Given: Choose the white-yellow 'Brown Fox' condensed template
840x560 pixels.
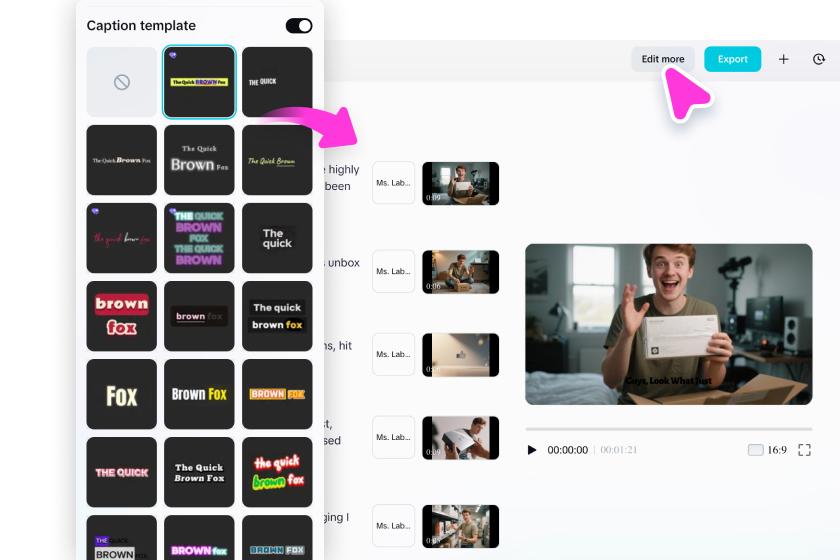Looking at the screenshot, I should 199,394.
